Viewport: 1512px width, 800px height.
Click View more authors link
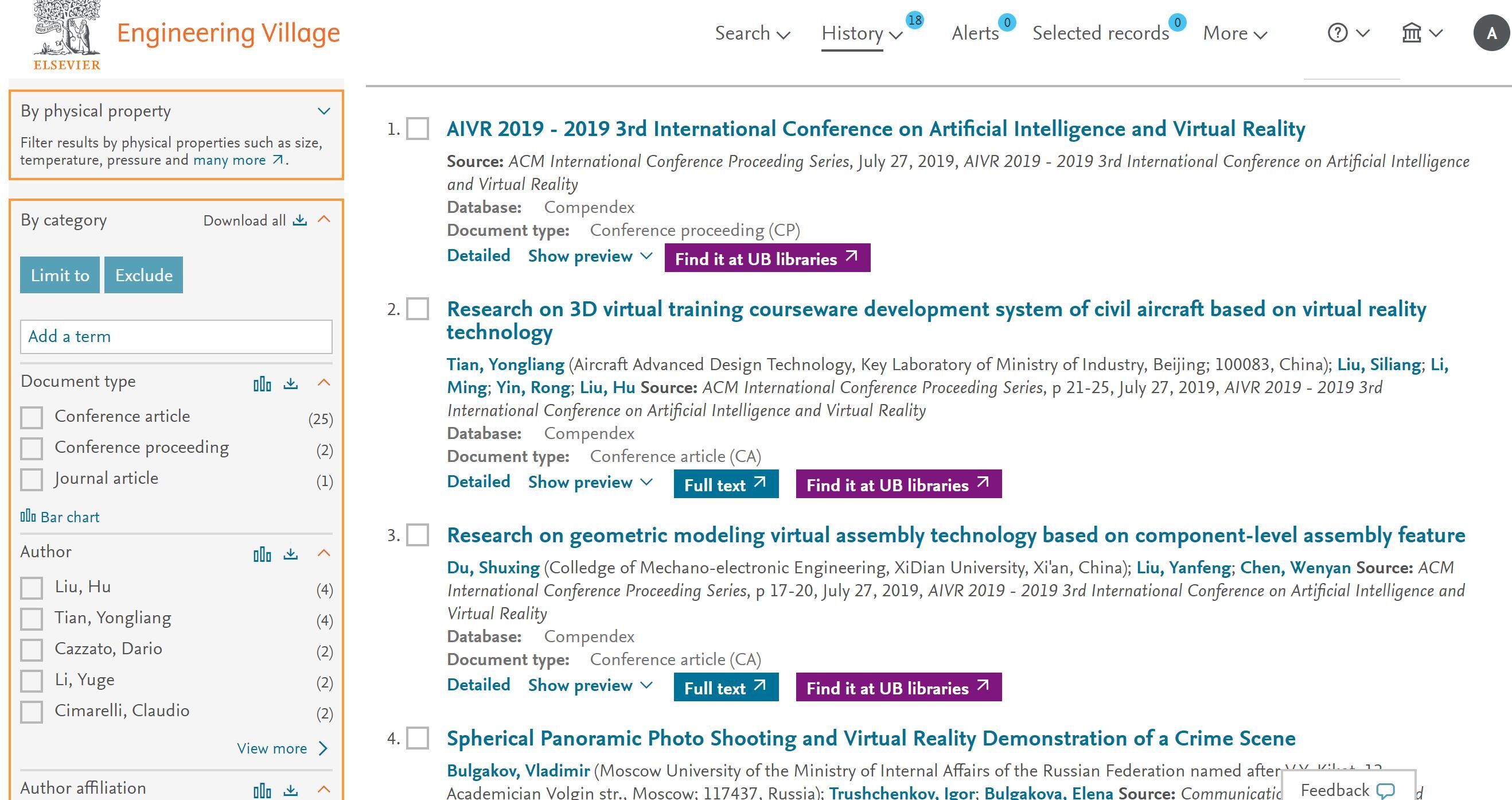(282, 748)
